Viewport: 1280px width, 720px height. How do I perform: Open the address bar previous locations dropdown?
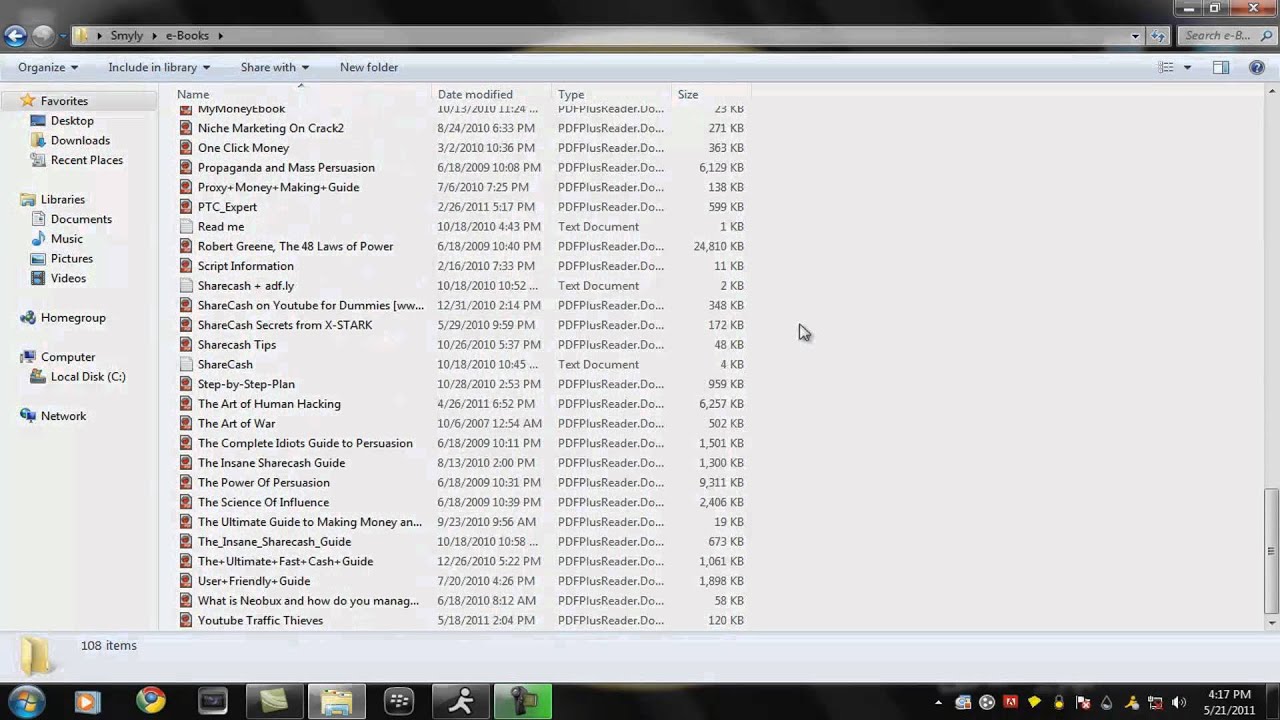1135,36
